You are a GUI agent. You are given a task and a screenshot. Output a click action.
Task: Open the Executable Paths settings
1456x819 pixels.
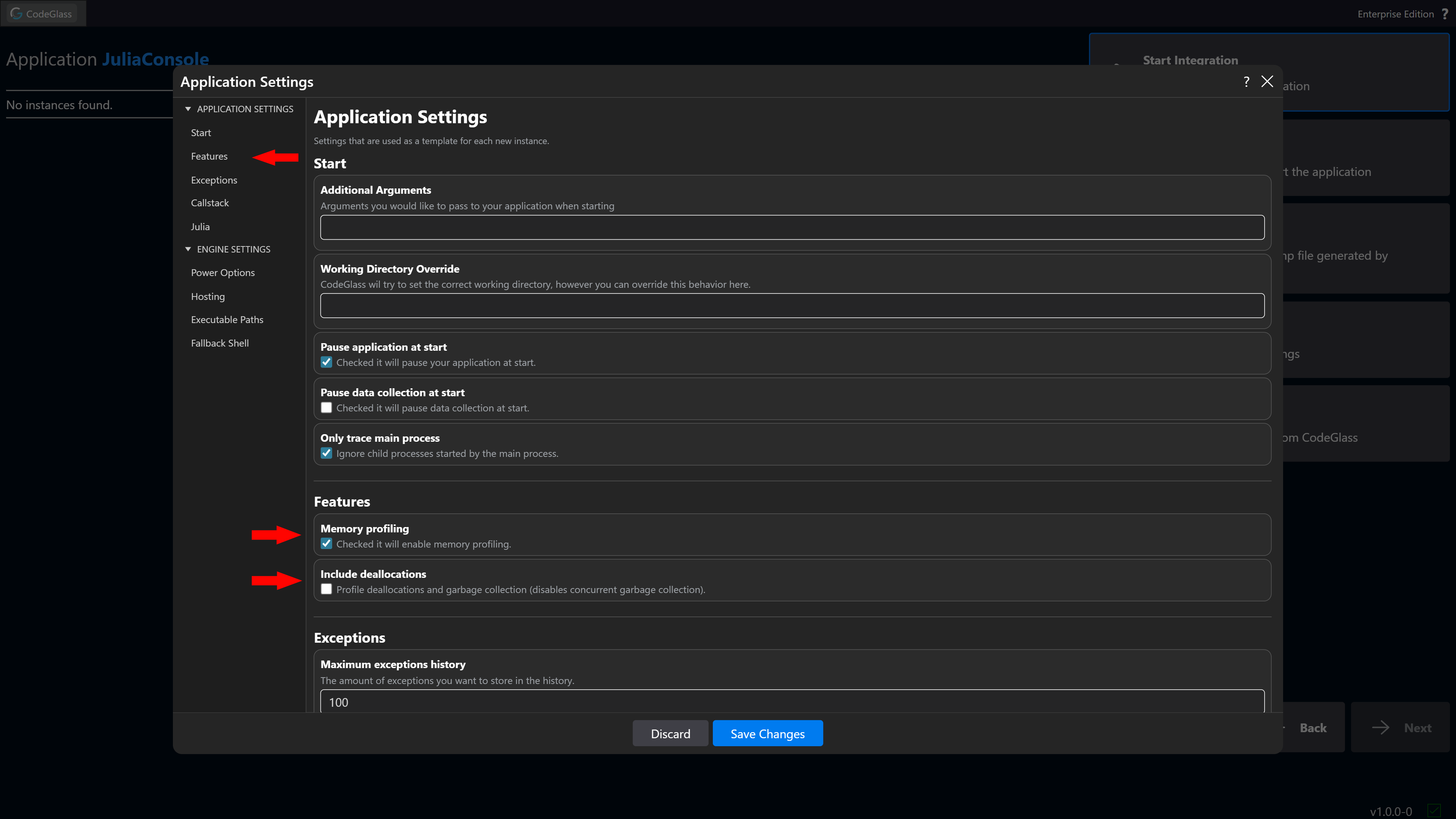point(227,319)
